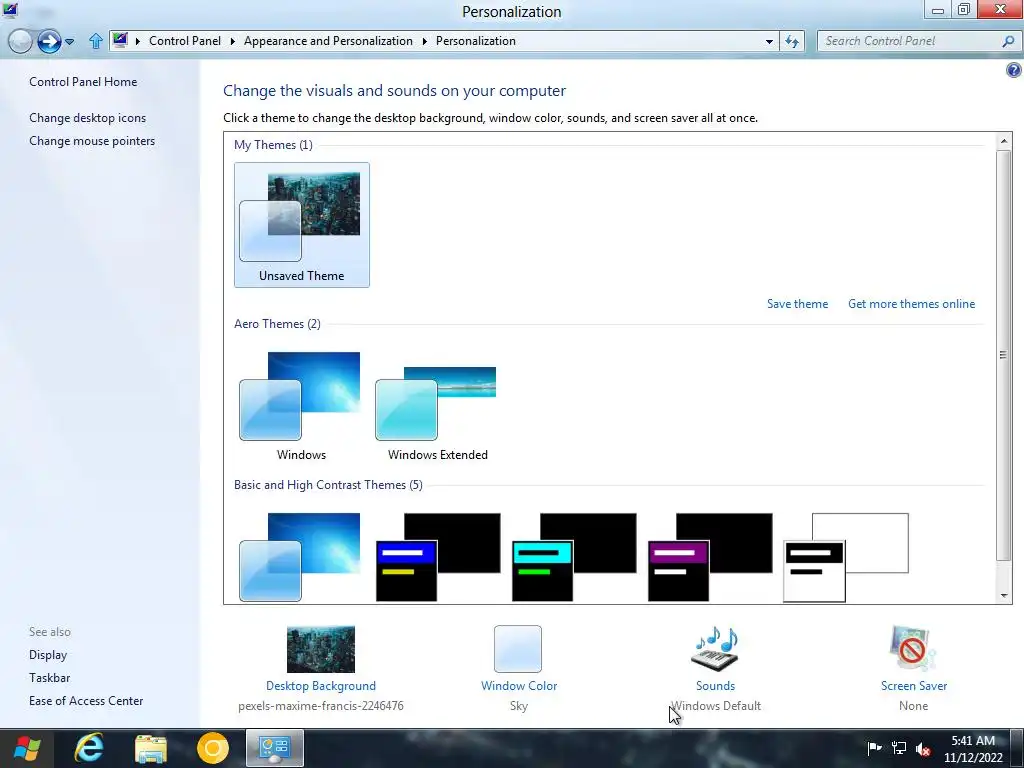Open Change desktop icons
Image resolution: width=1024 pixels, height=768 pixels.
point(88,118)
